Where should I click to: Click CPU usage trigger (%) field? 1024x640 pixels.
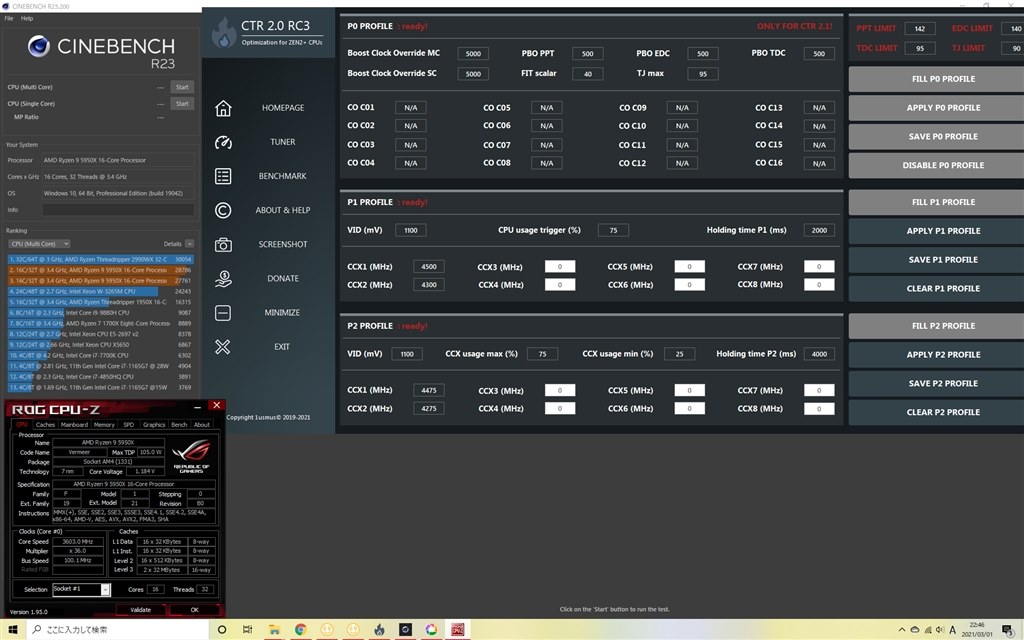coord(613,230)
